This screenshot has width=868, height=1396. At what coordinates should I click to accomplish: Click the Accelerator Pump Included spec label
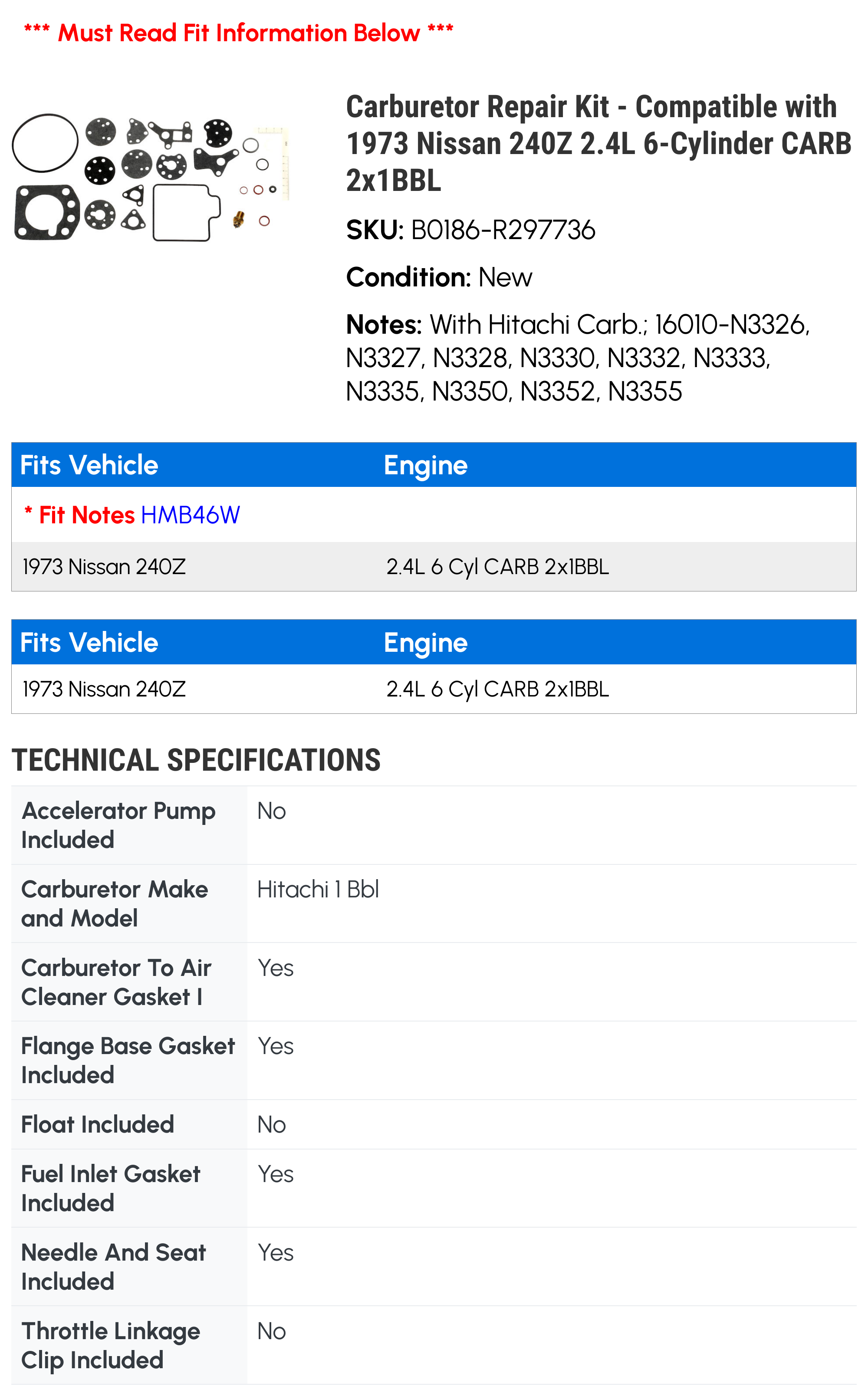118,825
